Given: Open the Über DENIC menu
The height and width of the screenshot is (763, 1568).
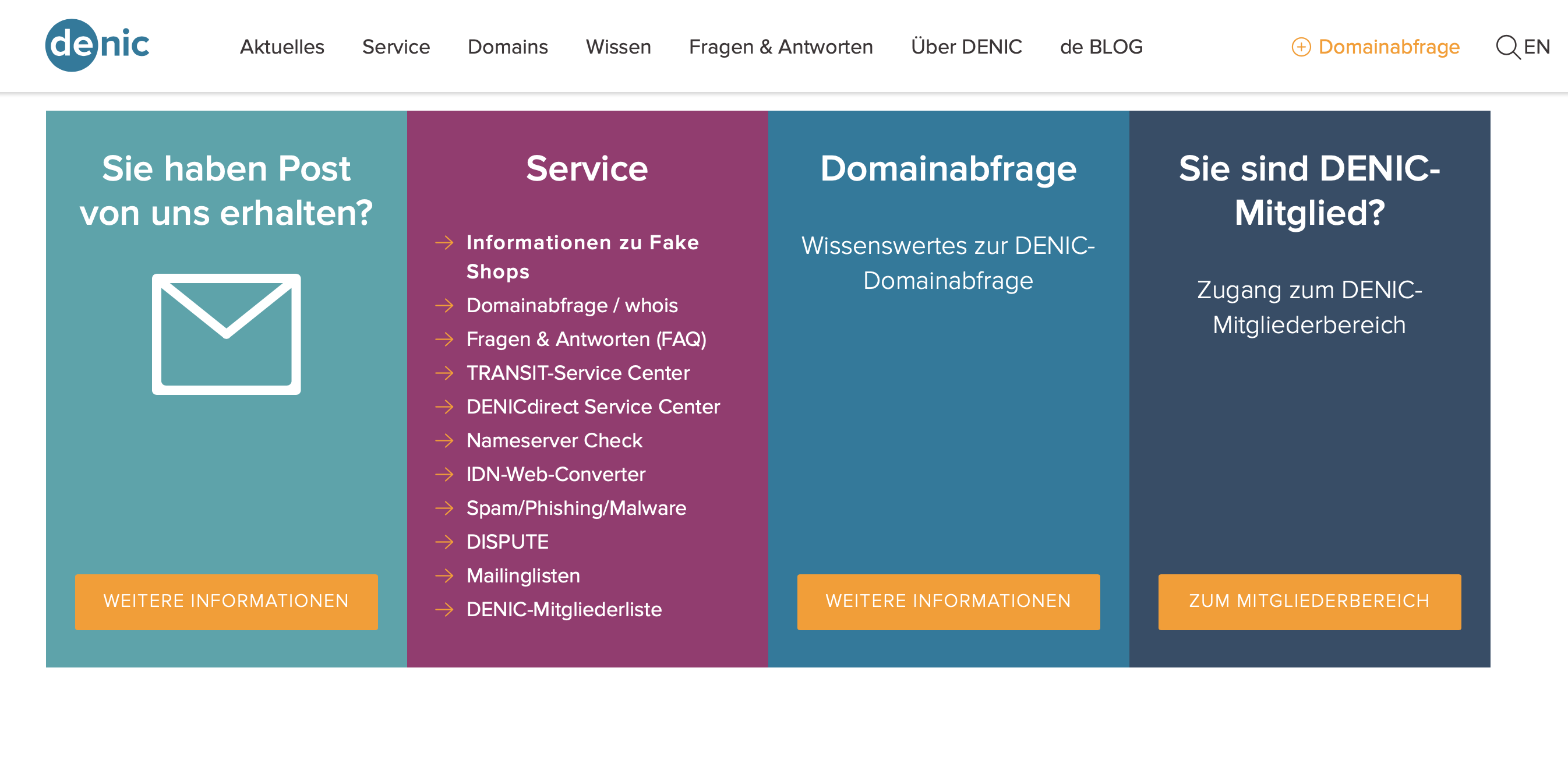Looking at the screenshot, I should tap(967, 47).
